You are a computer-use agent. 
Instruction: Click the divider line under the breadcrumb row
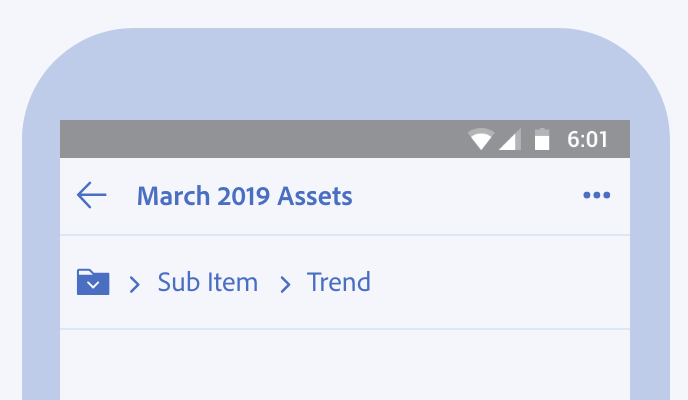(344, 329)
